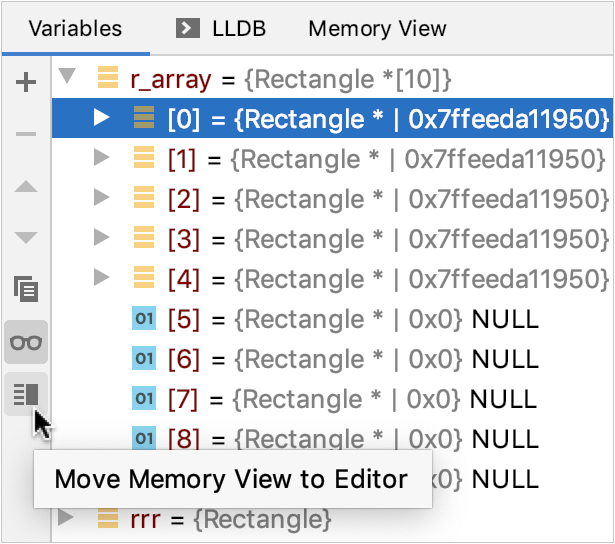615x544 pixels.
Task: Click the Remove Watch minus icon
Action: (x=27, y=134)
